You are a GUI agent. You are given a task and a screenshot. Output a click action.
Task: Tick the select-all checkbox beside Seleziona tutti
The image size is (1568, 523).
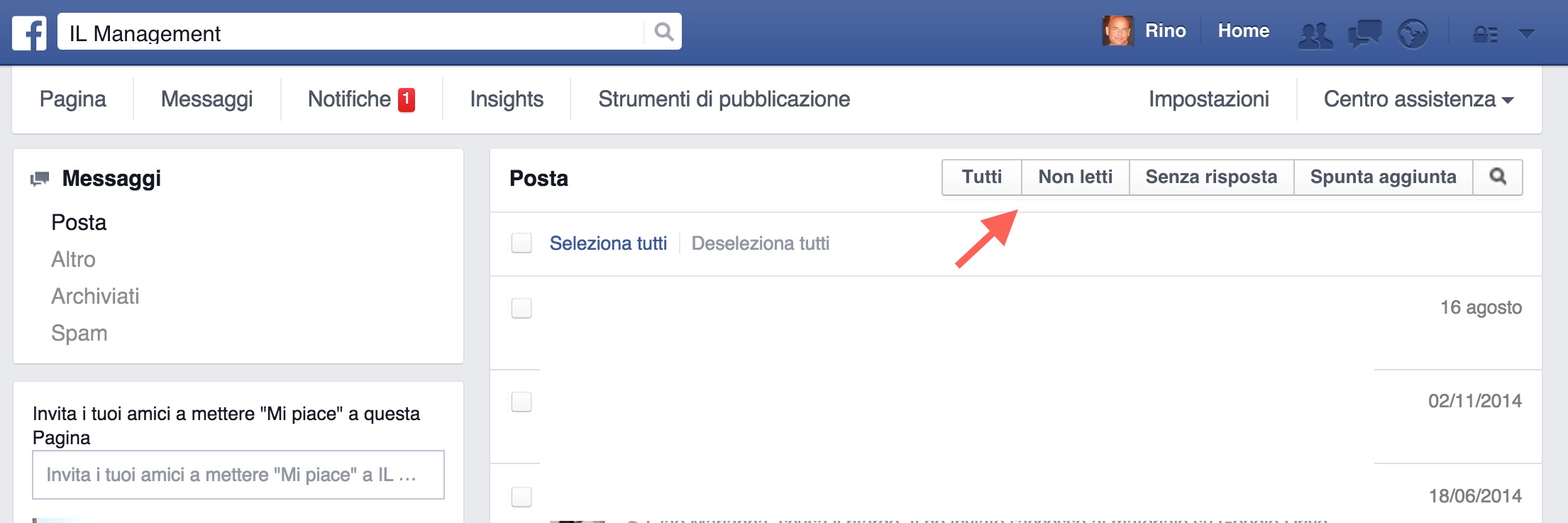click(x=521, y=243)
